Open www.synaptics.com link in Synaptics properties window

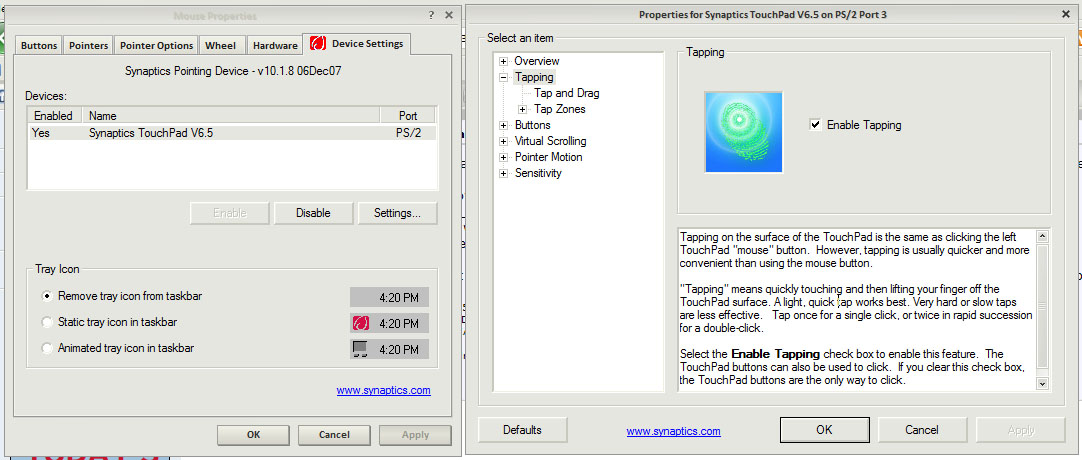[x=673, y=431]
